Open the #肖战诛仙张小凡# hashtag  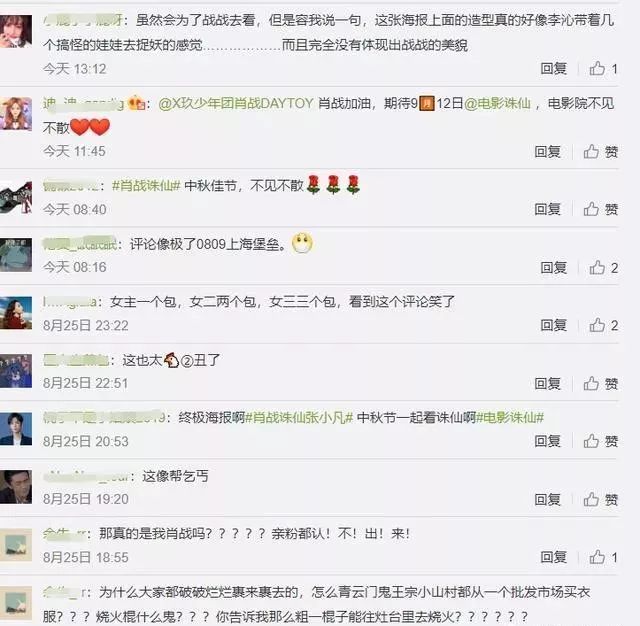[x=298, y=417]
